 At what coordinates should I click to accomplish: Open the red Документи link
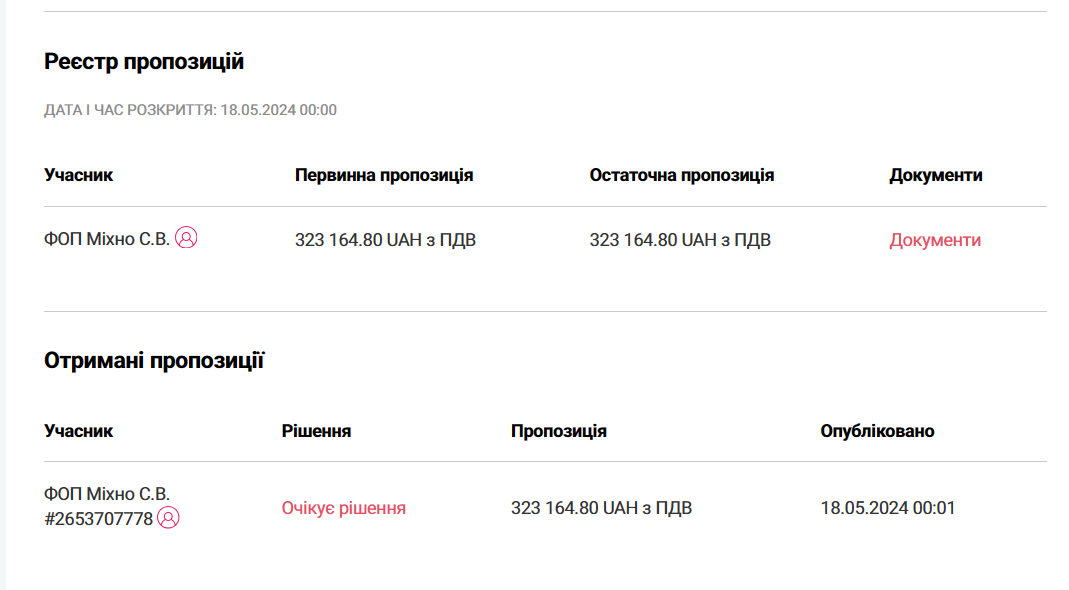935,240
